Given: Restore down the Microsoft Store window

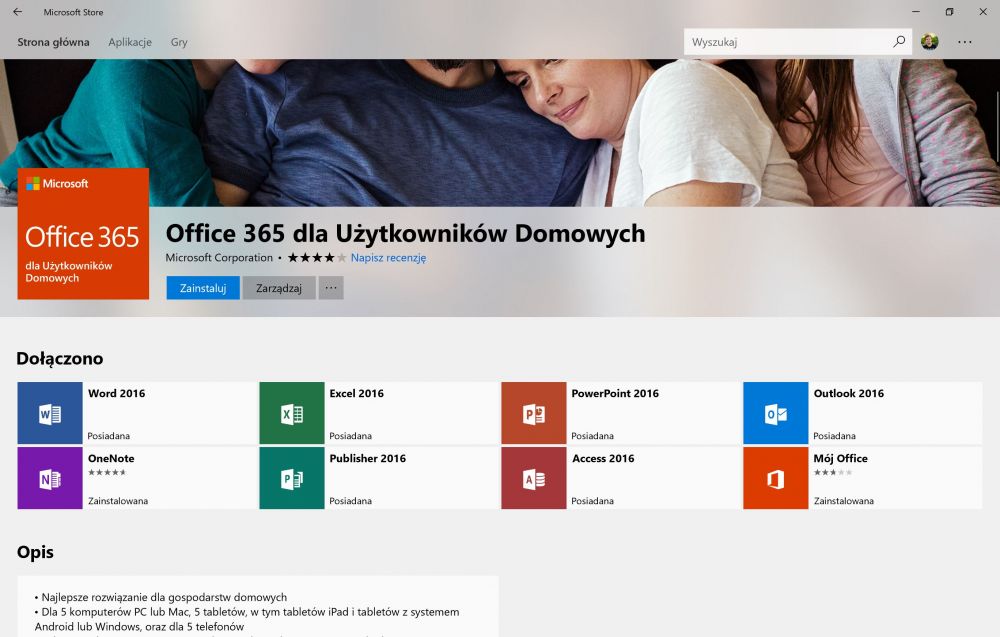Looking at the screenshot, I should [950, 11].
